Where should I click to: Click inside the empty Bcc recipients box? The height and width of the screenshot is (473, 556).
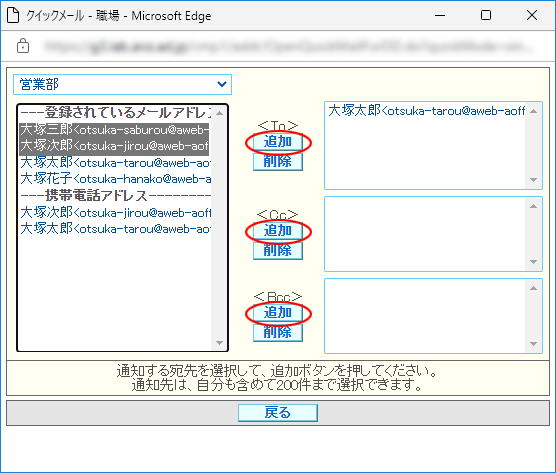pos(425,316)
